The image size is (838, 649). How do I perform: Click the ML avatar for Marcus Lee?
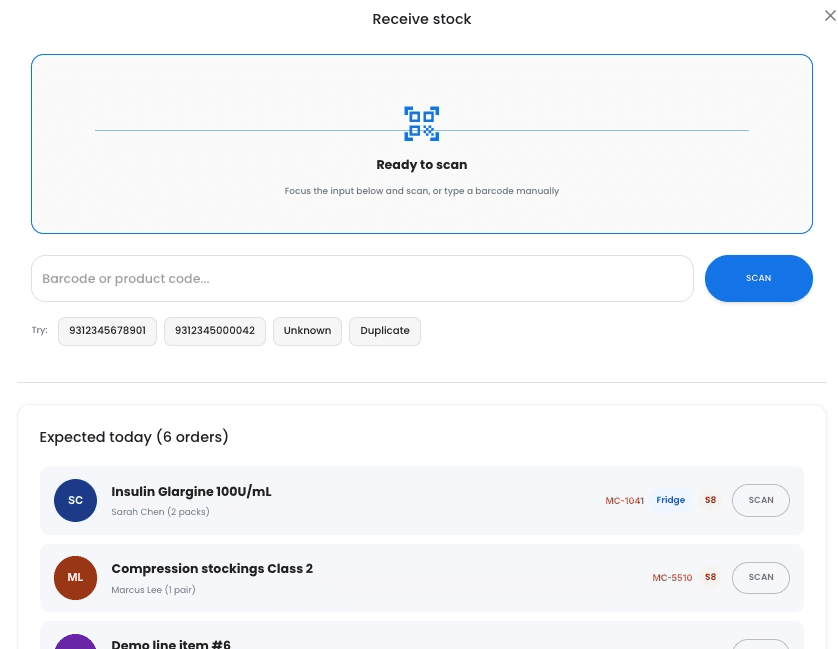[x=75, y=578]
